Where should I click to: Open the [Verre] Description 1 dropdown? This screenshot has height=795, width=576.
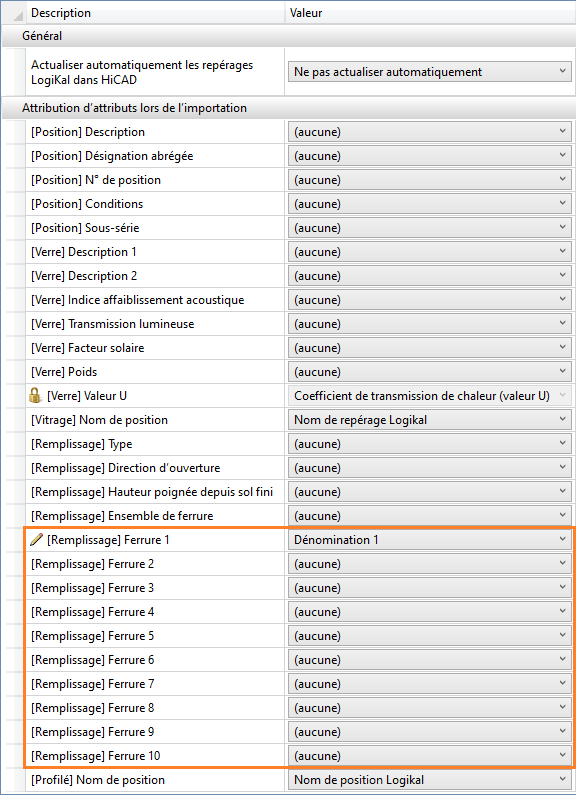point(429,252)
